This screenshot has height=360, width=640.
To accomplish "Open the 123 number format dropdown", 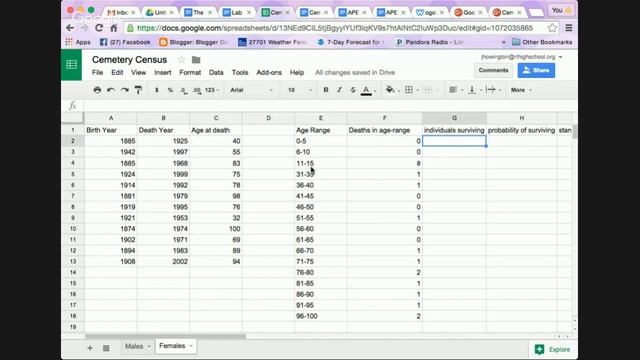I will [x=212, y=90].
